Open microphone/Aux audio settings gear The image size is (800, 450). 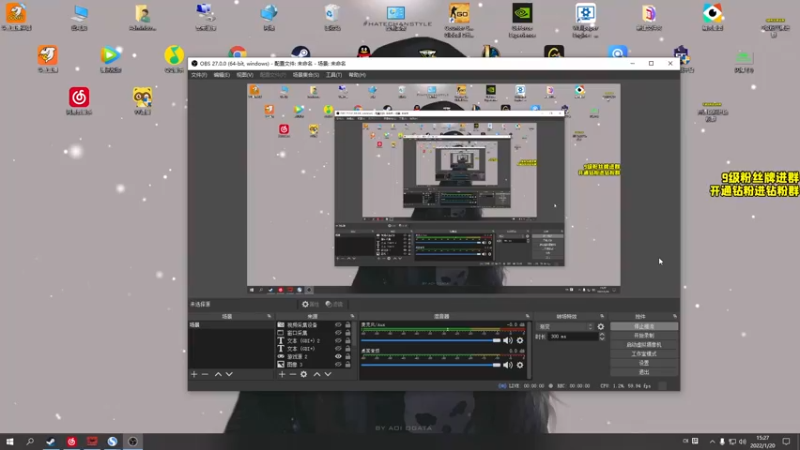point(520,340)
